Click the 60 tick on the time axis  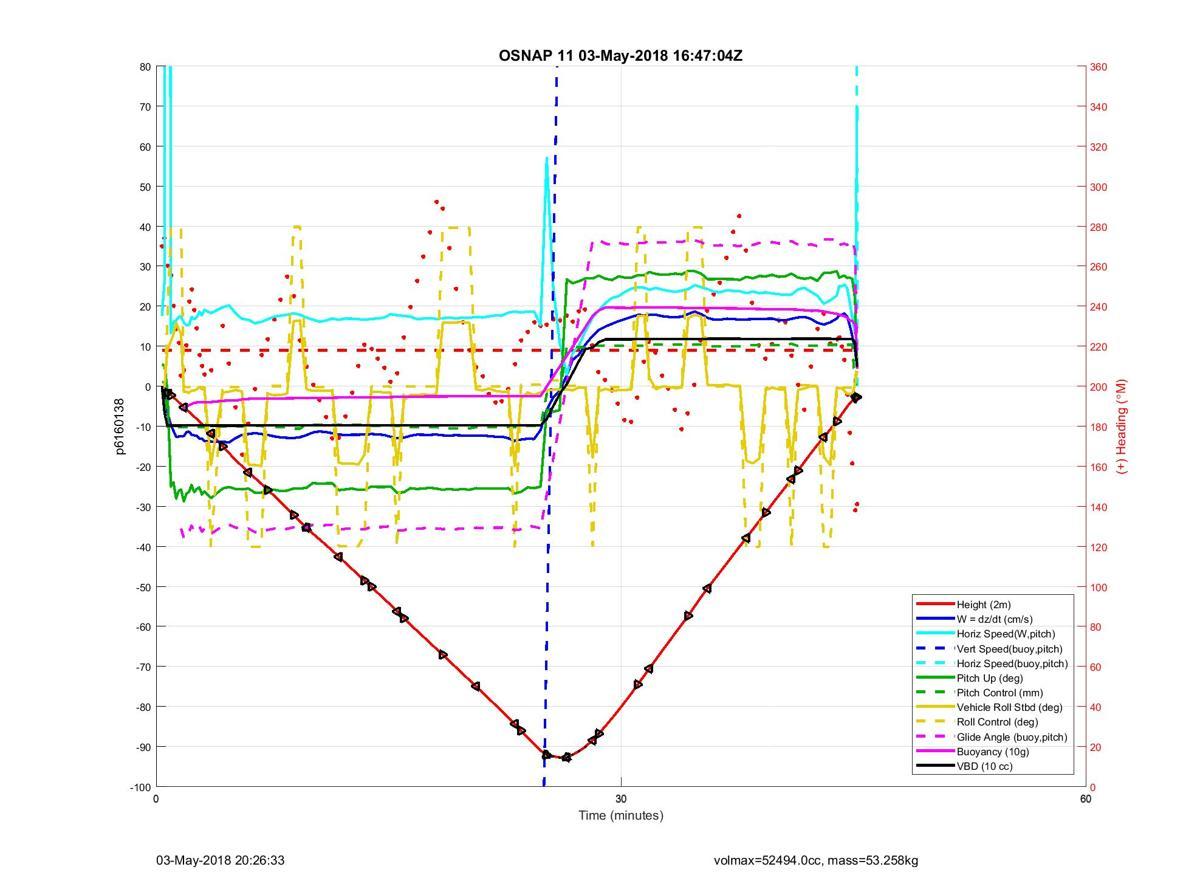point(1085,798)
